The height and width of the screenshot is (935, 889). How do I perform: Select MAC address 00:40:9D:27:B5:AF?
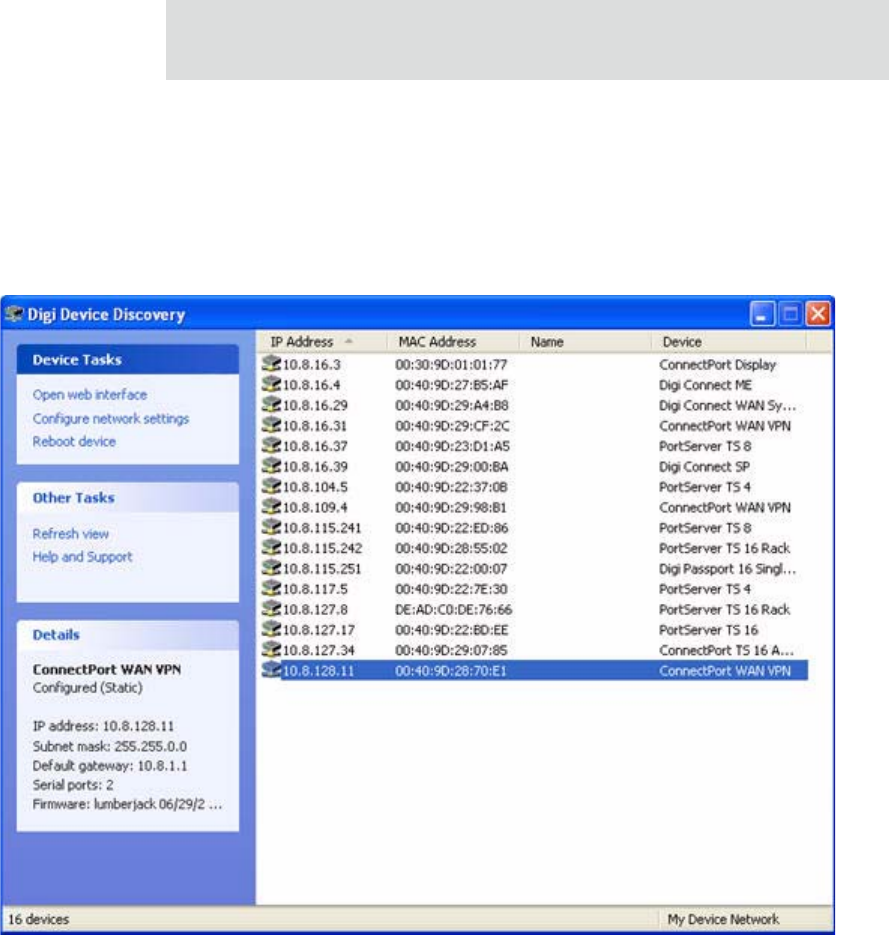click(x=452, y=385)
